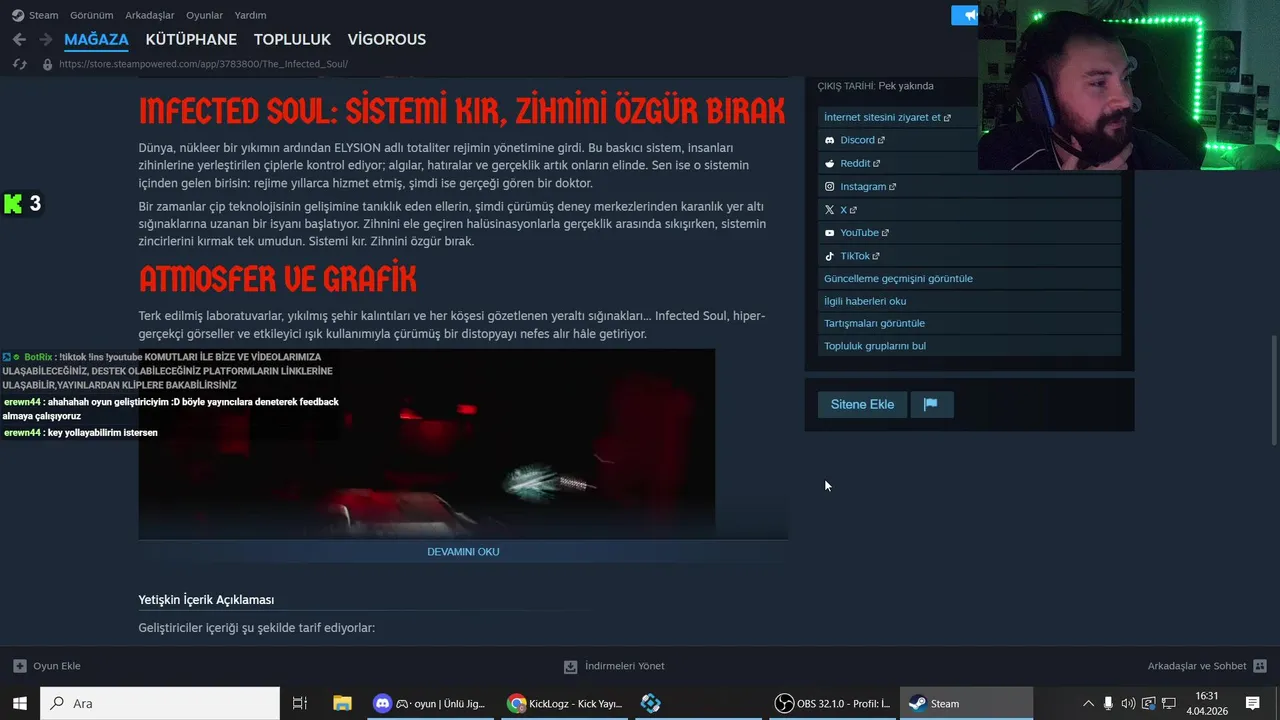Reload the store page with the refresh icon
This screenshot has height=720, width=1280.
pyautogui.click(x=19, y=64)
